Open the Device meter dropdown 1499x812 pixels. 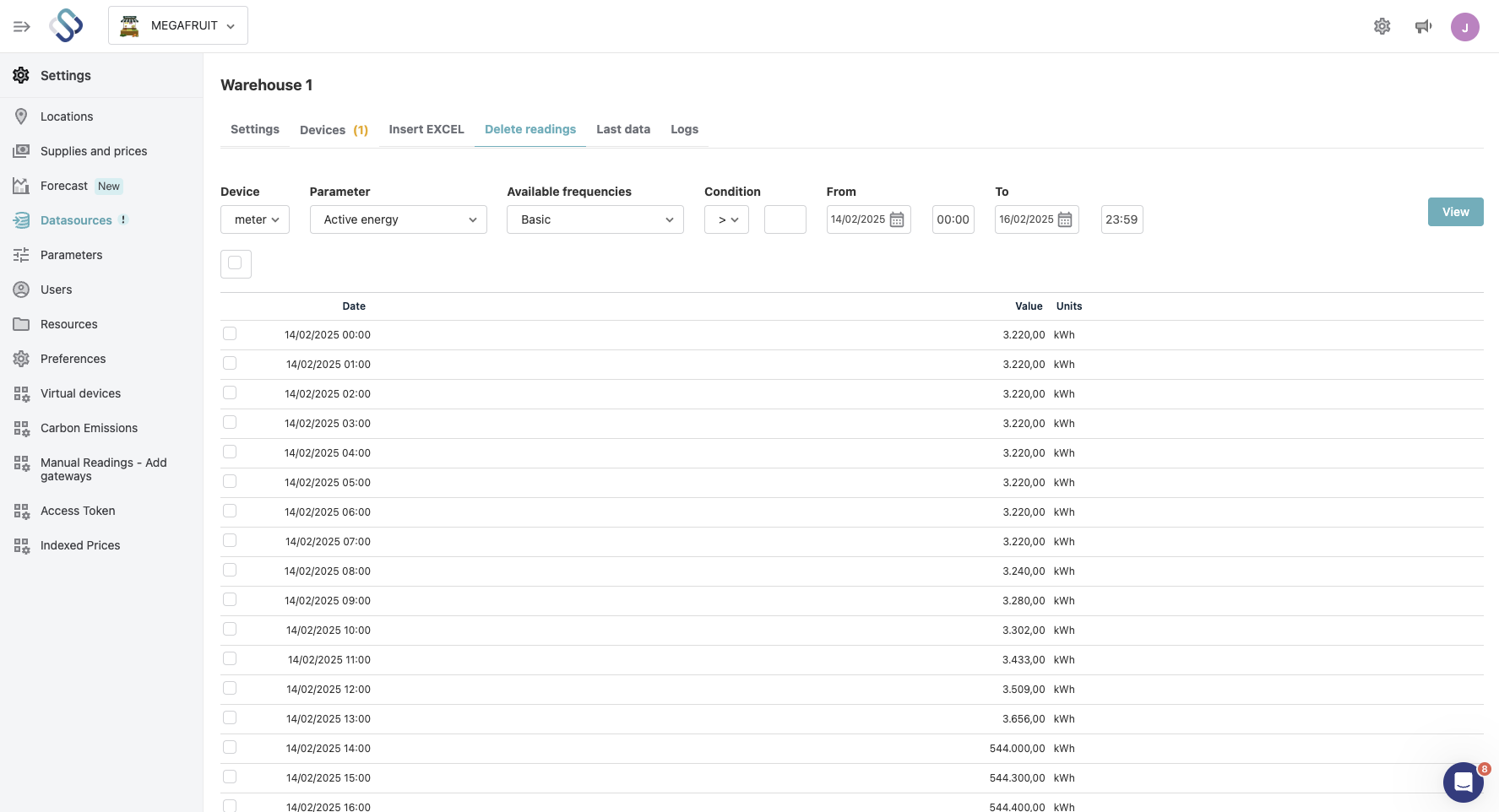click(x=255, y=219)
